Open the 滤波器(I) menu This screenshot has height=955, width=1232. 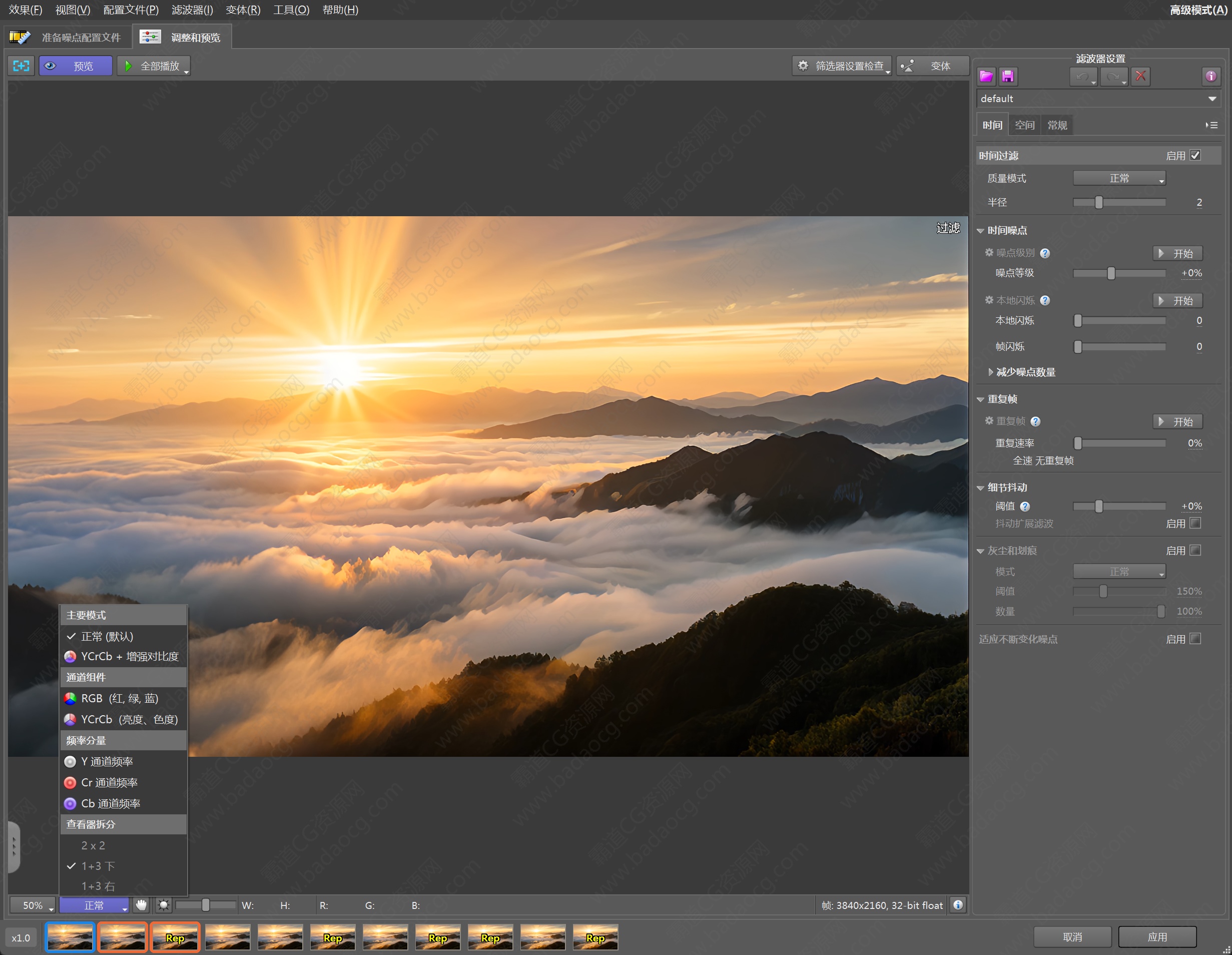click(x=192, y=10)
